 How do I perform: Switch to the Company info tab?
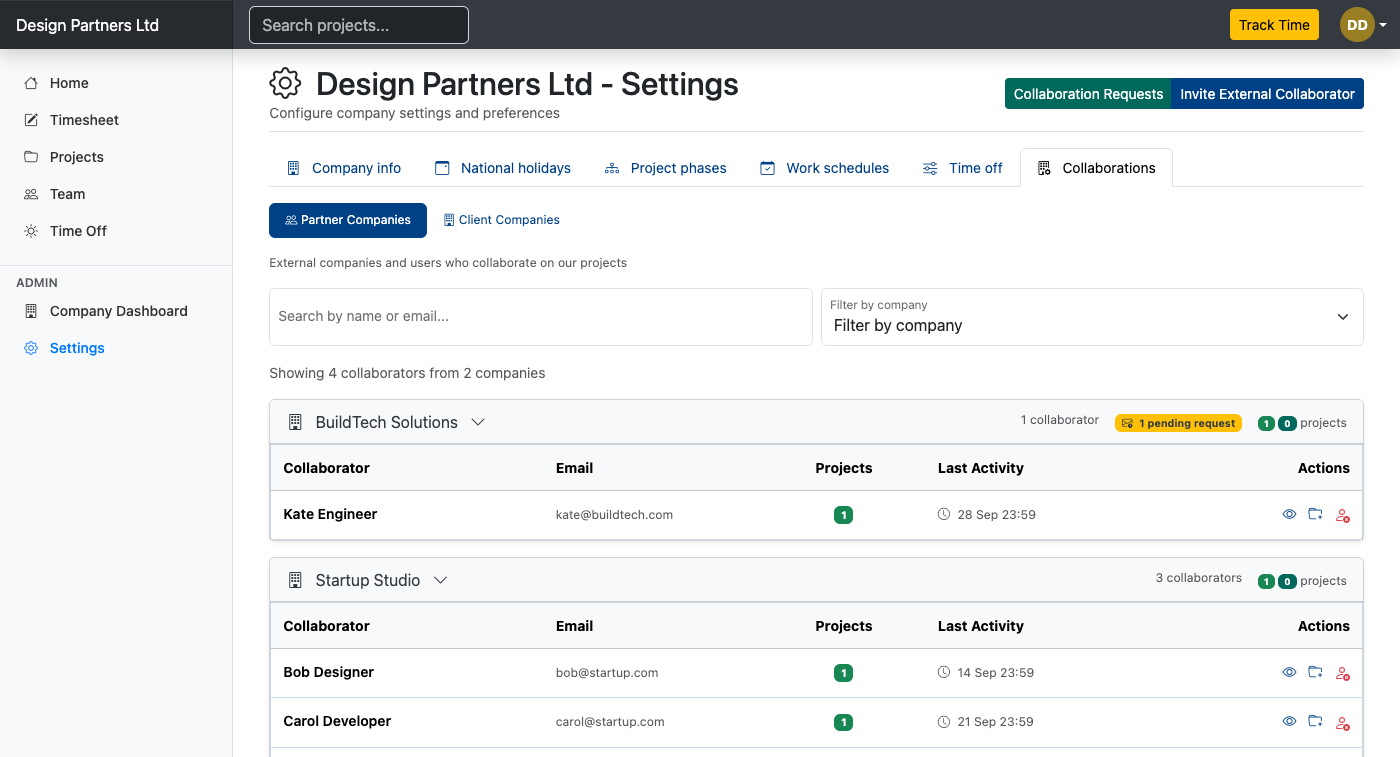coord(344,168)
